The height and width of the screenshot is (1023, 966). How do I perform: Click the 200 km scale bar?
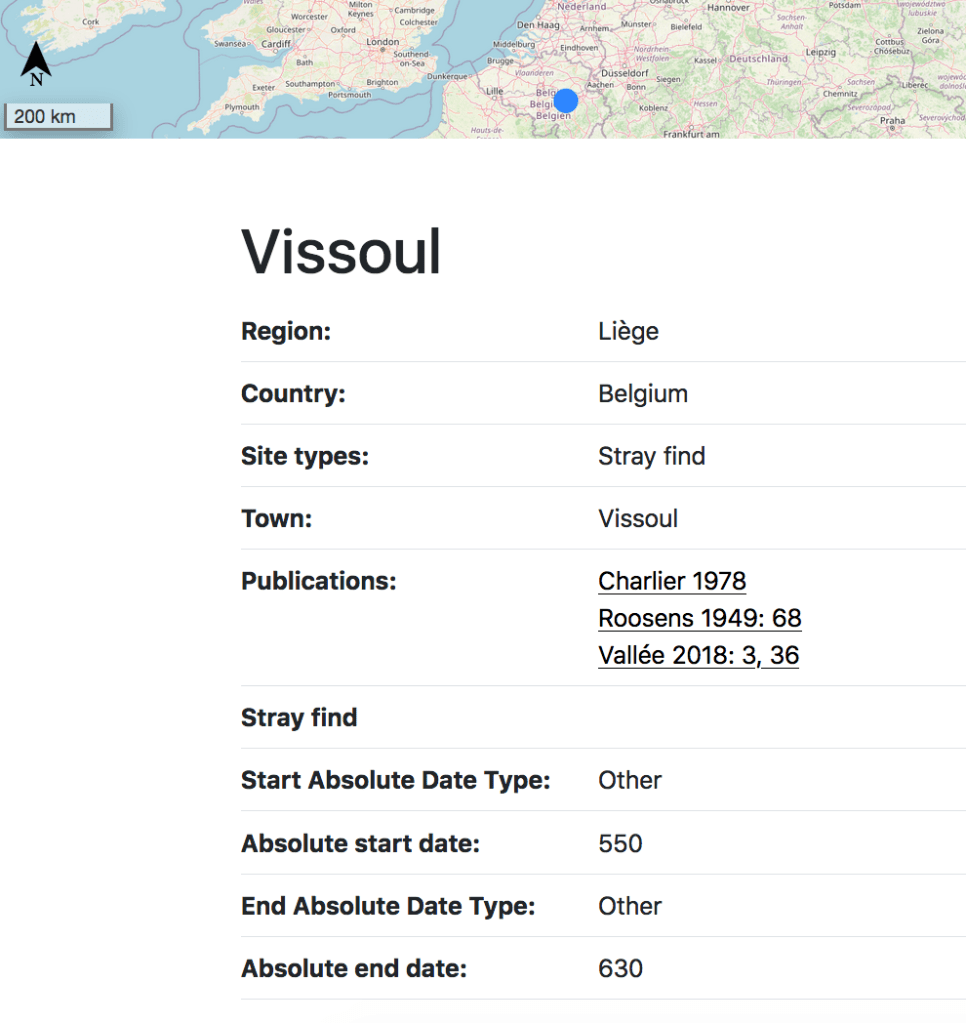tap(57, 117)
